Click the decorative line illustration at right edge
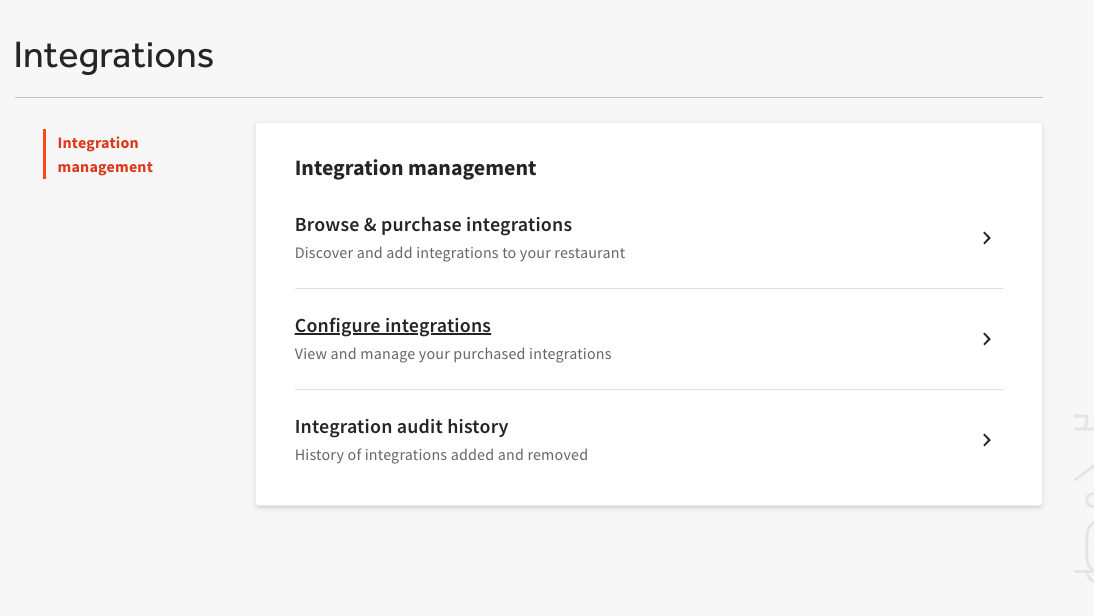This screenshot has width=1094, height=616. (1084, 500)
